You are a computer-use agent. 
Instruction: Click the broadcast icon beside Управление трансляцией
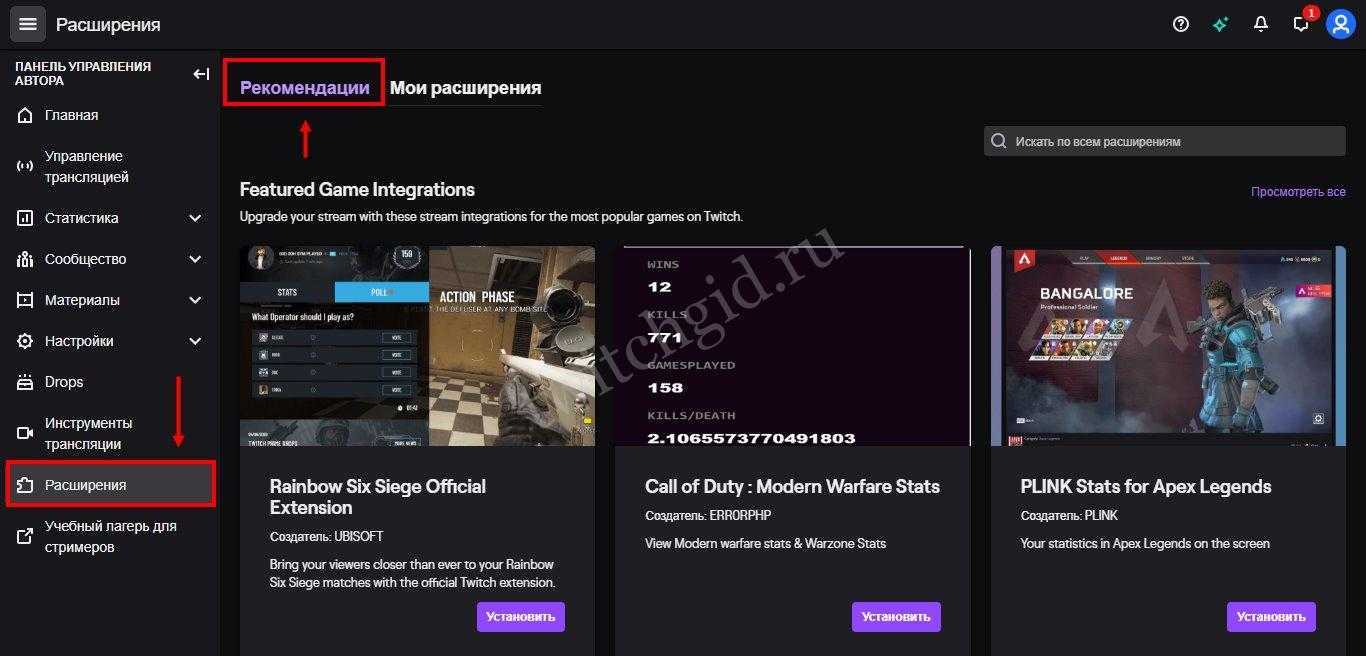pos(26,167)
